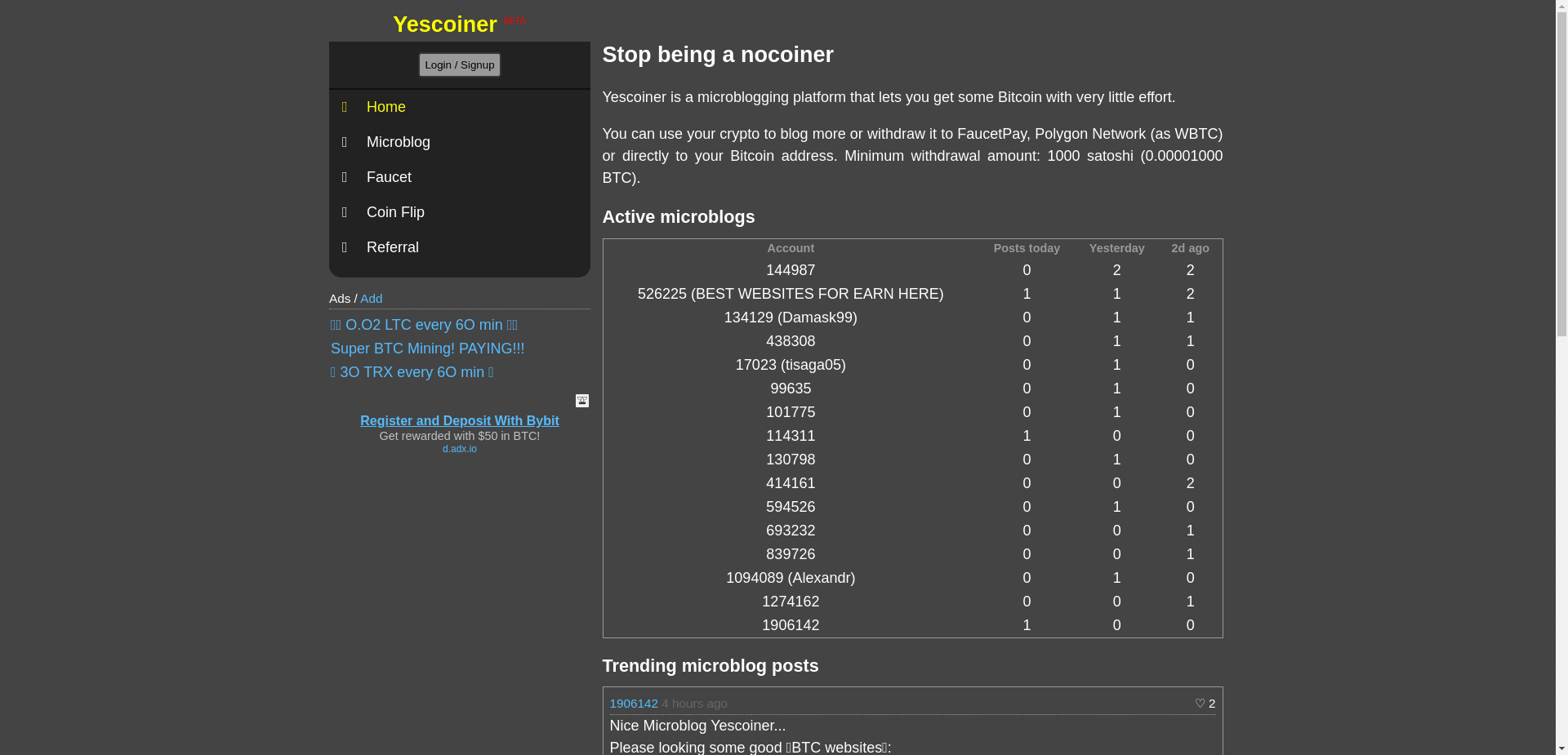Click the Microblog menu icon

pyautogui.click(x=345, y=142)
